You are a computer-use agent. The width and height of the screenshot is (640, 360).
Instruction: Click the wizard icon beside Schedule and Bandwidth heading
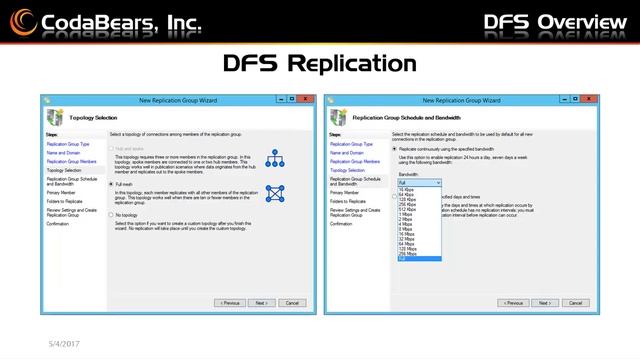coord(338,118)
